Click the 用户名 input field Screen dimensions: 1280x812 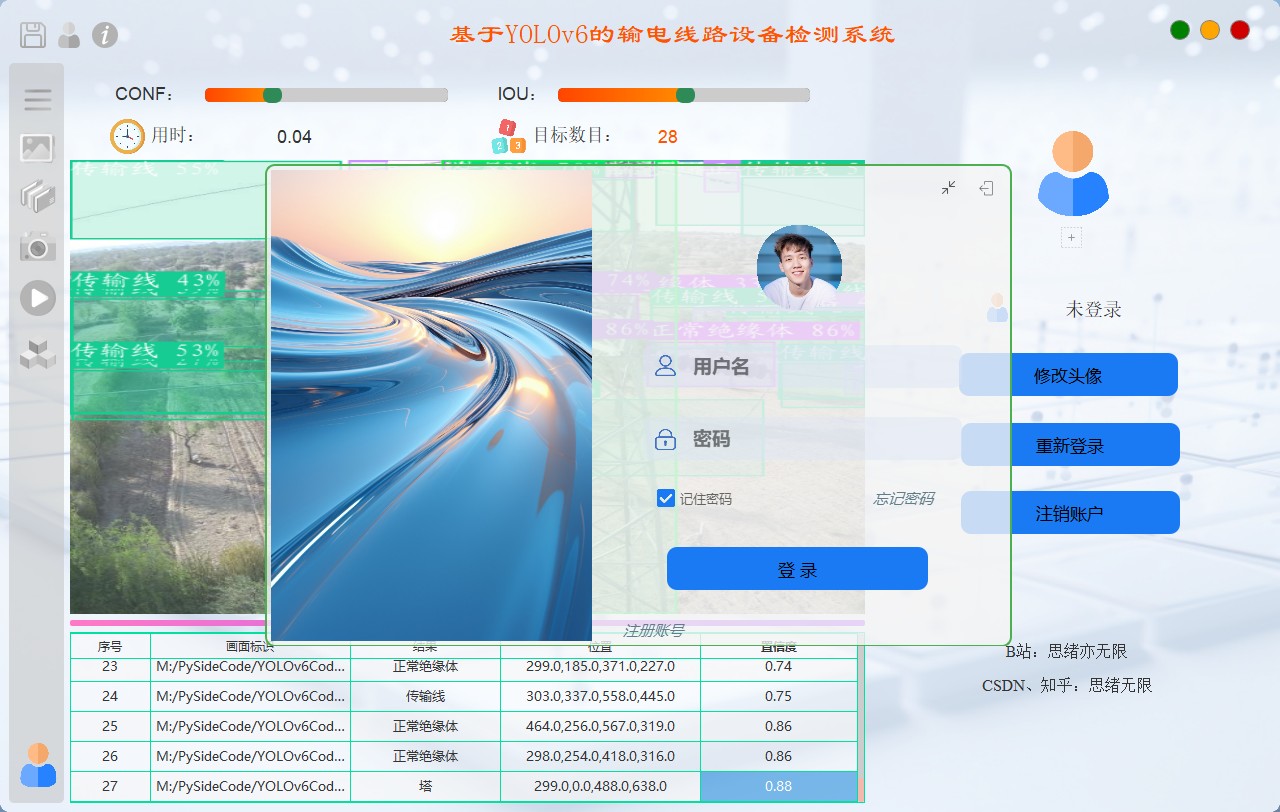[804, 366]
